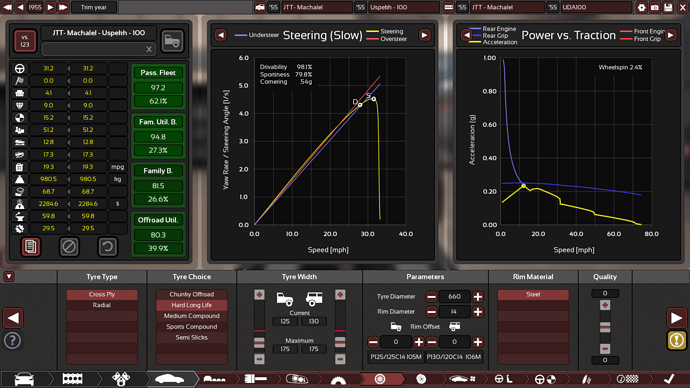Choose Hard Long Life tyre
Screen dimensions: 690x388
[191, 305]
